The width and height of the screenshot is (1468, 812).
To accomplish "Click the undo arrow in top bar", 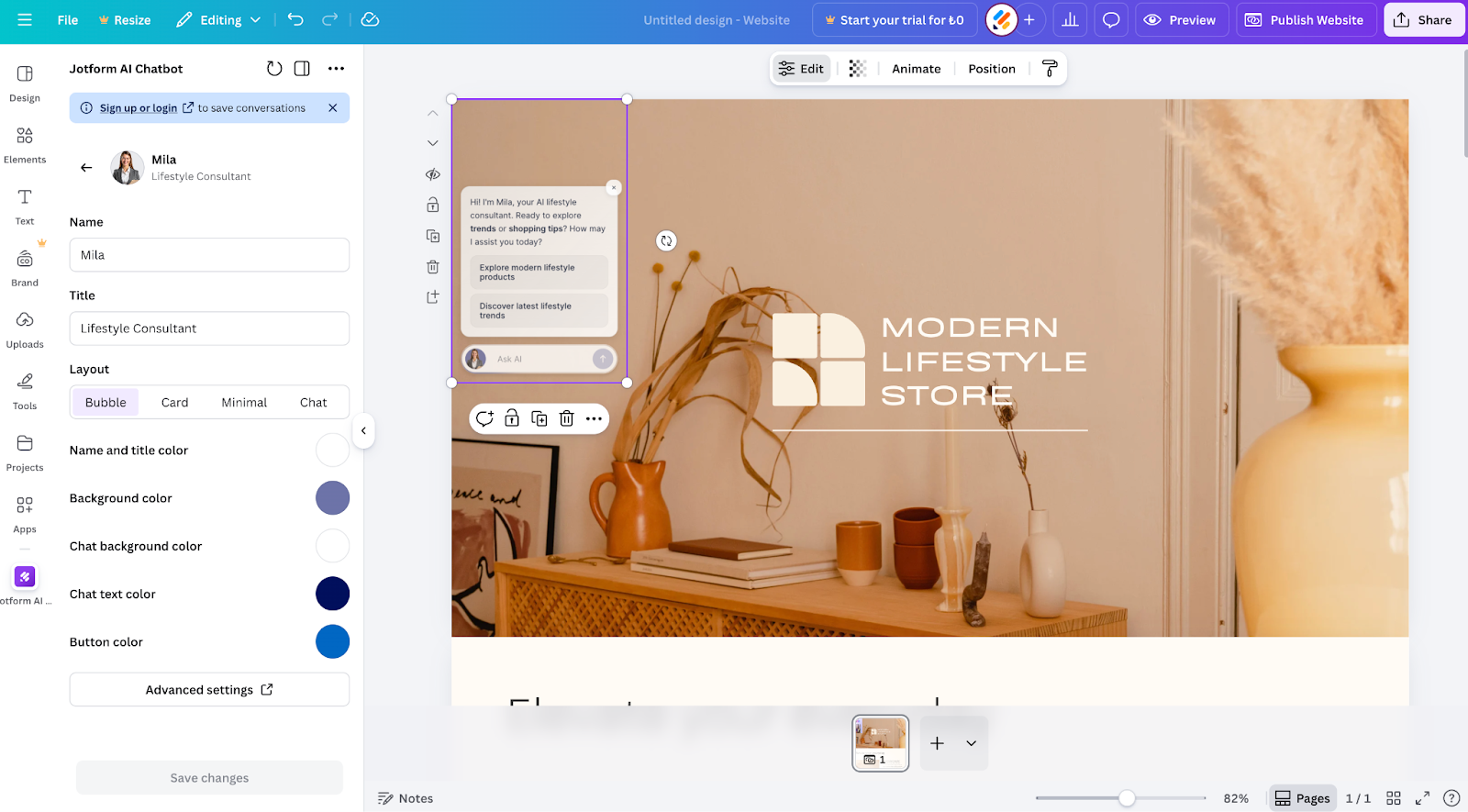I will click(295, 19).
